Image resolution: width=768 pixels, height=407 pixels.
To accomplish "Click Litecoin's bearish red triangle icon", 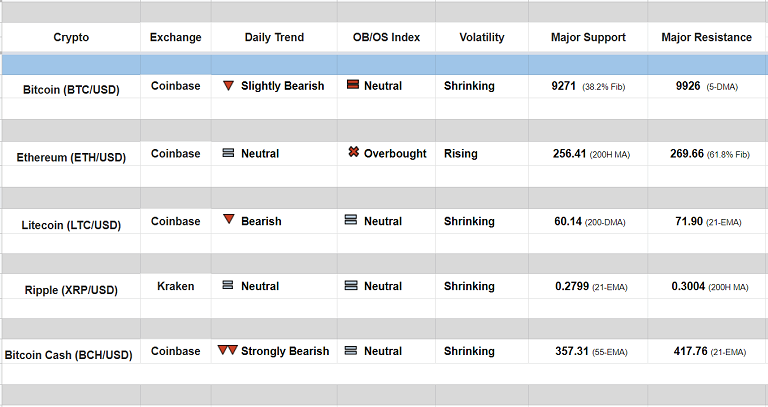I will click(229, 220).
